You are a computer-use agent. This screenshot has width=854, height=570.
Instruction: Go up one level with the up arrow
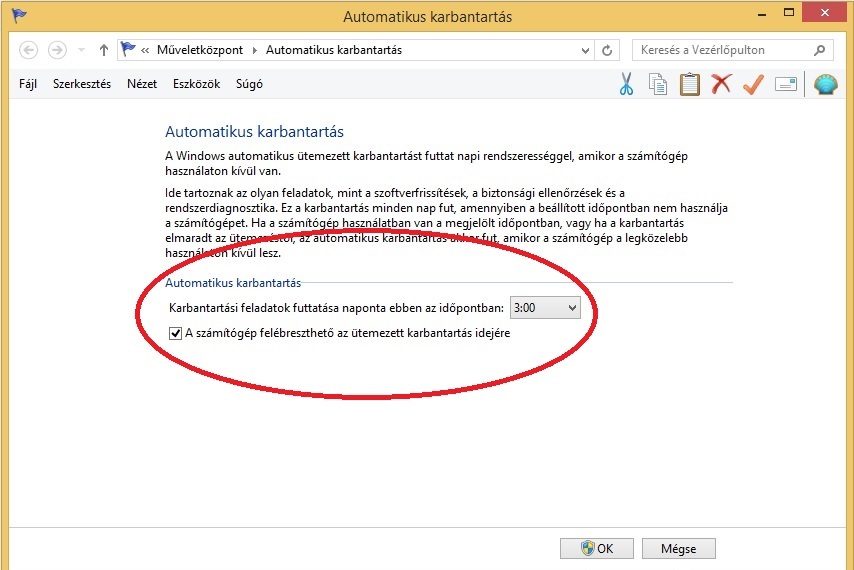103,50
